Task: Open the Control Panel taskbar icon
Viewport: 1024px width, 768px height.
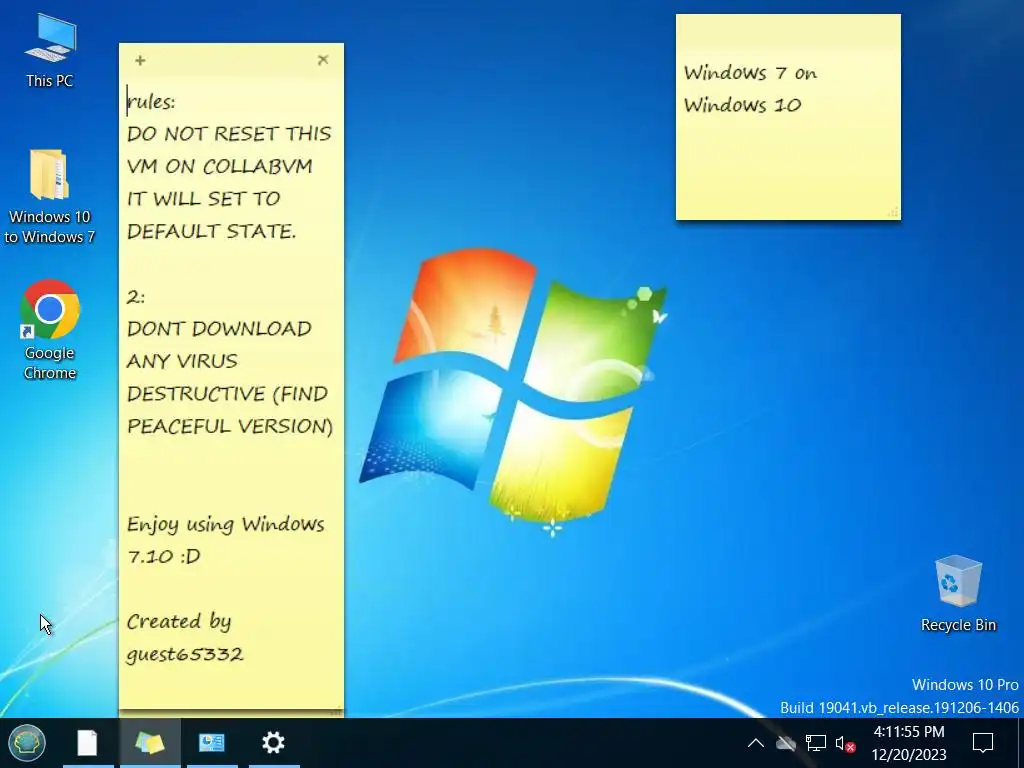Action: click(x=212, y=743)
